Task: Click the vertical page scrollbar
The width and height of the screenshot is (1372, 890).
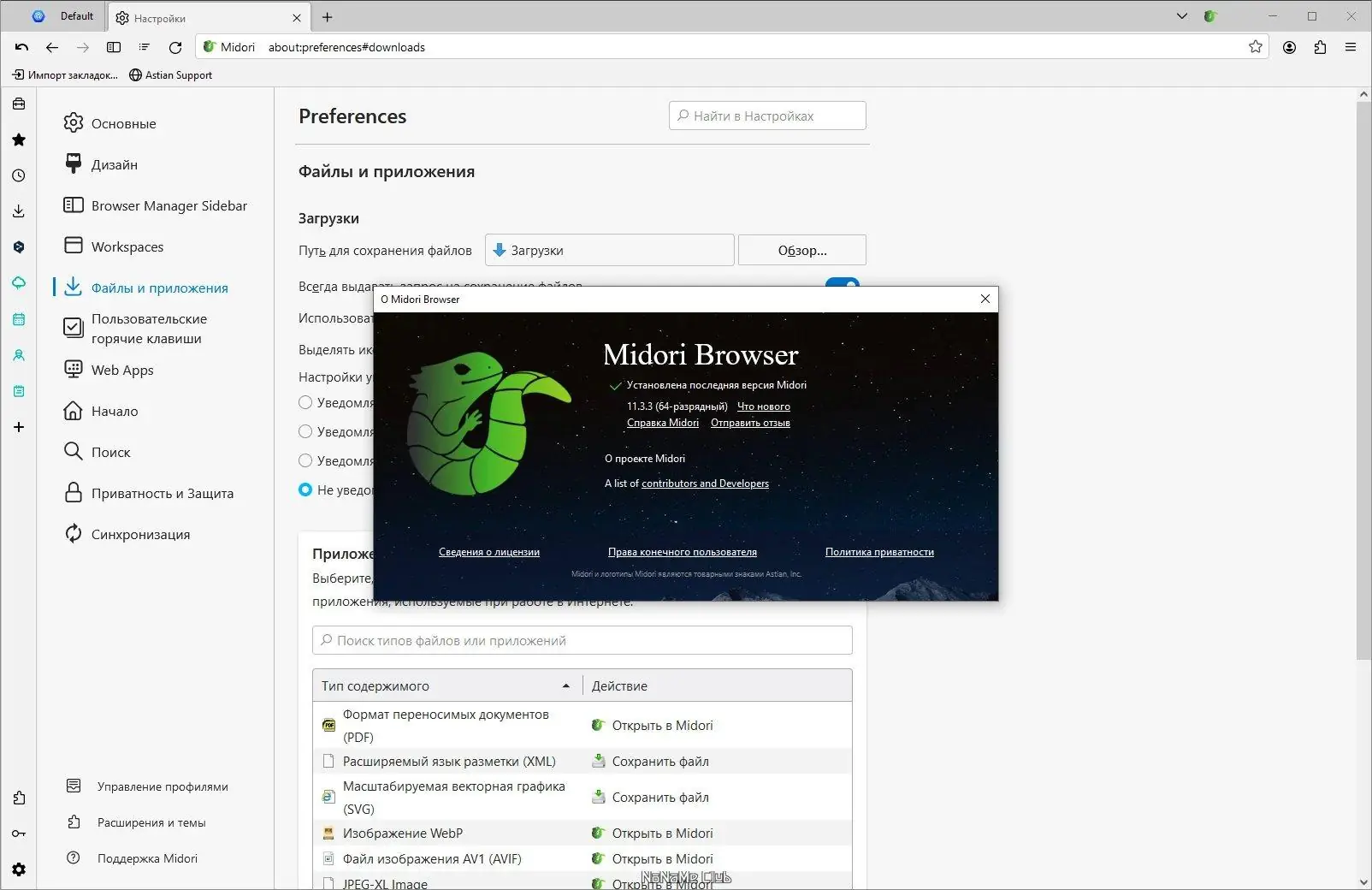Action: (1363, 381)
